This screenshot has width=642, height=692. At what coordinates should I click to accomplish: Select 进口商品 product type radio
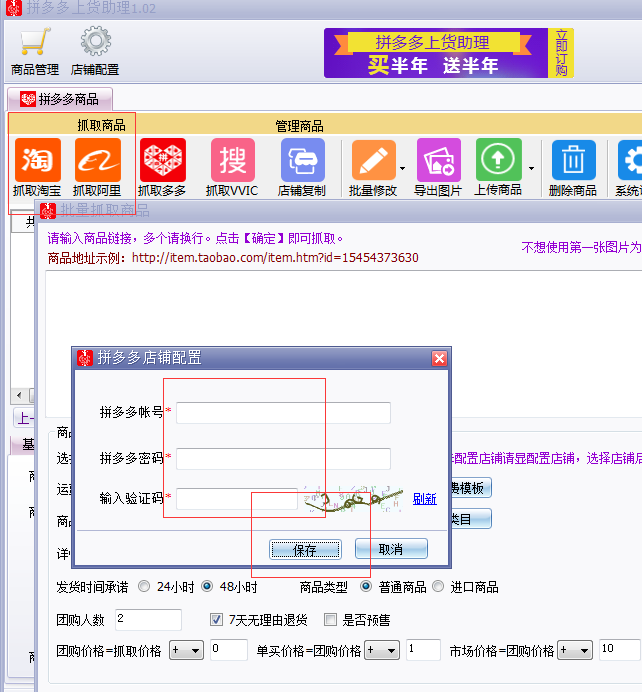(x=438, y=587)
